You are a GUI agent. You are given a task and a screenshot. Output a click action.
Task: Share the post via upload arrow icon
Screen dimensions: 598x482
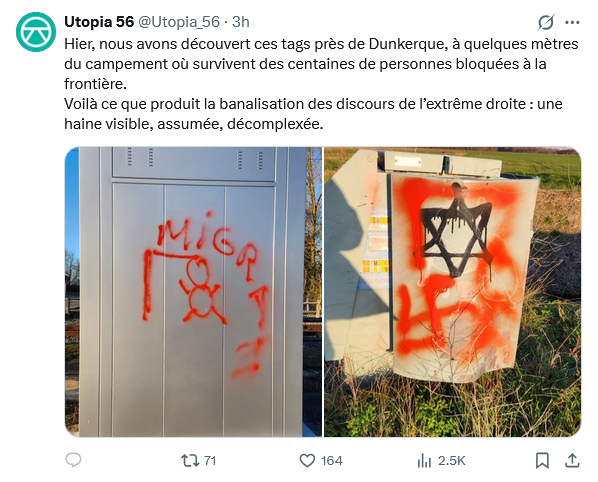(572, 460)
